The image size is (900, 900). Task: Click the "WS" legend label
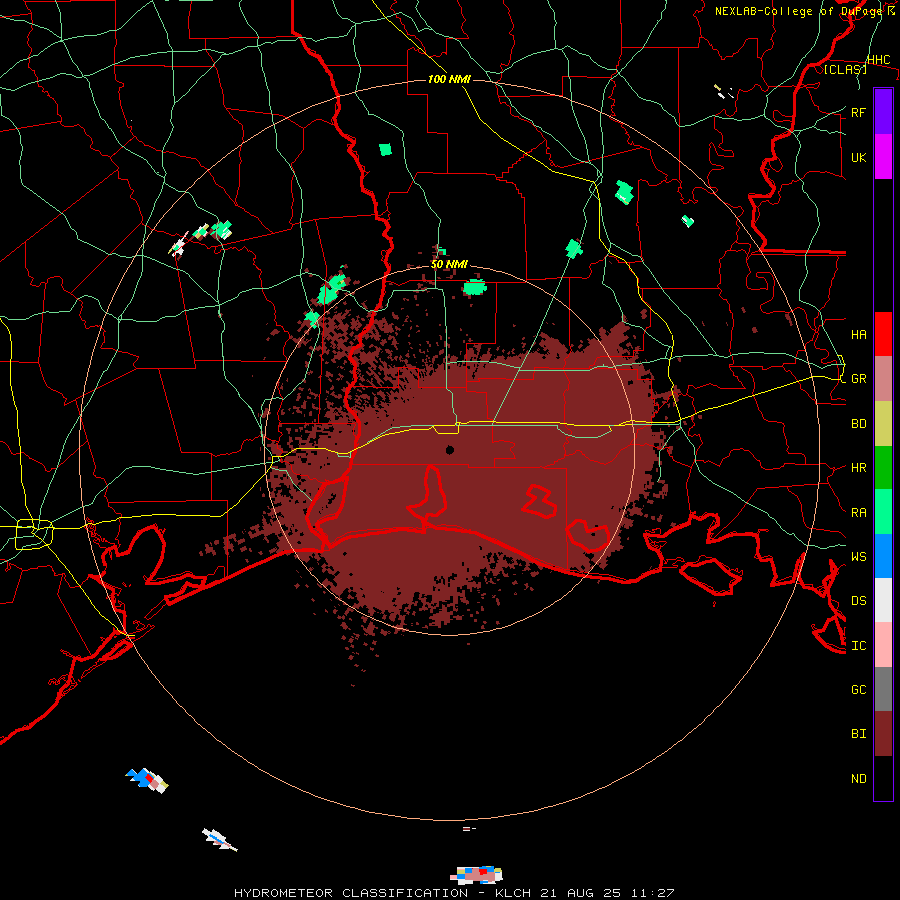coord(858,557)
